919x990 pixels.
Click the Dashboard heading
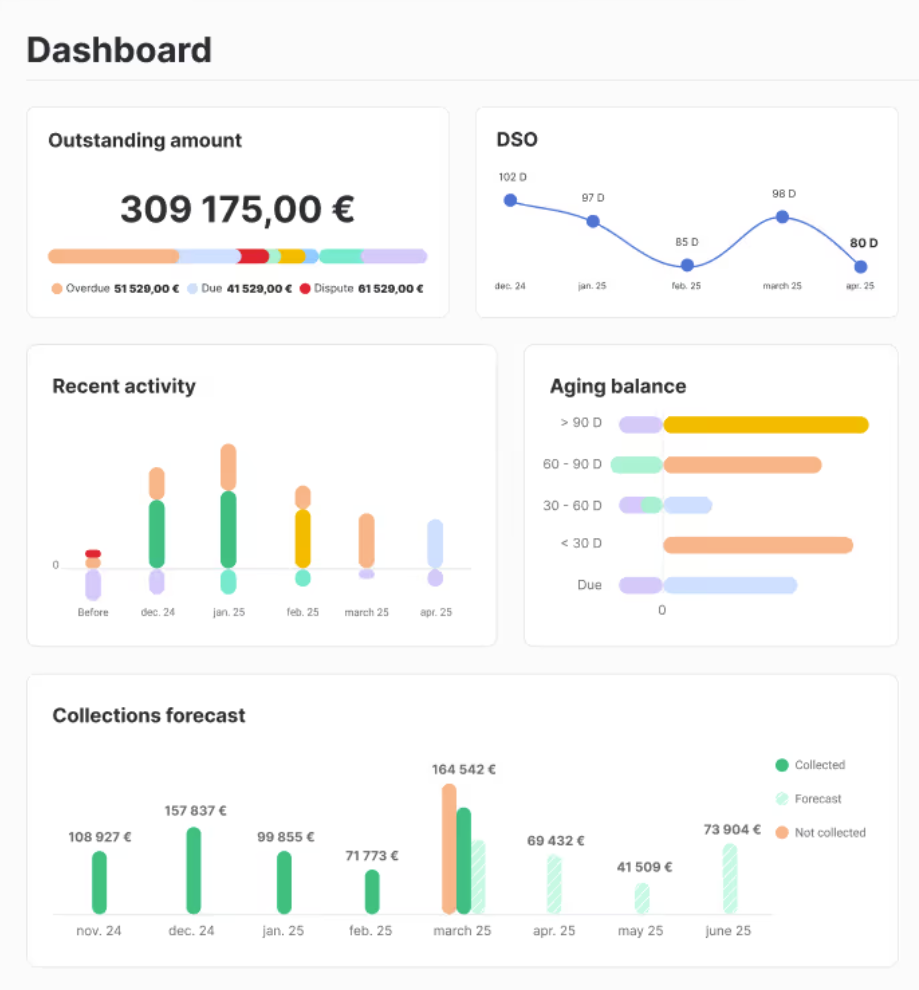[118, 50]
